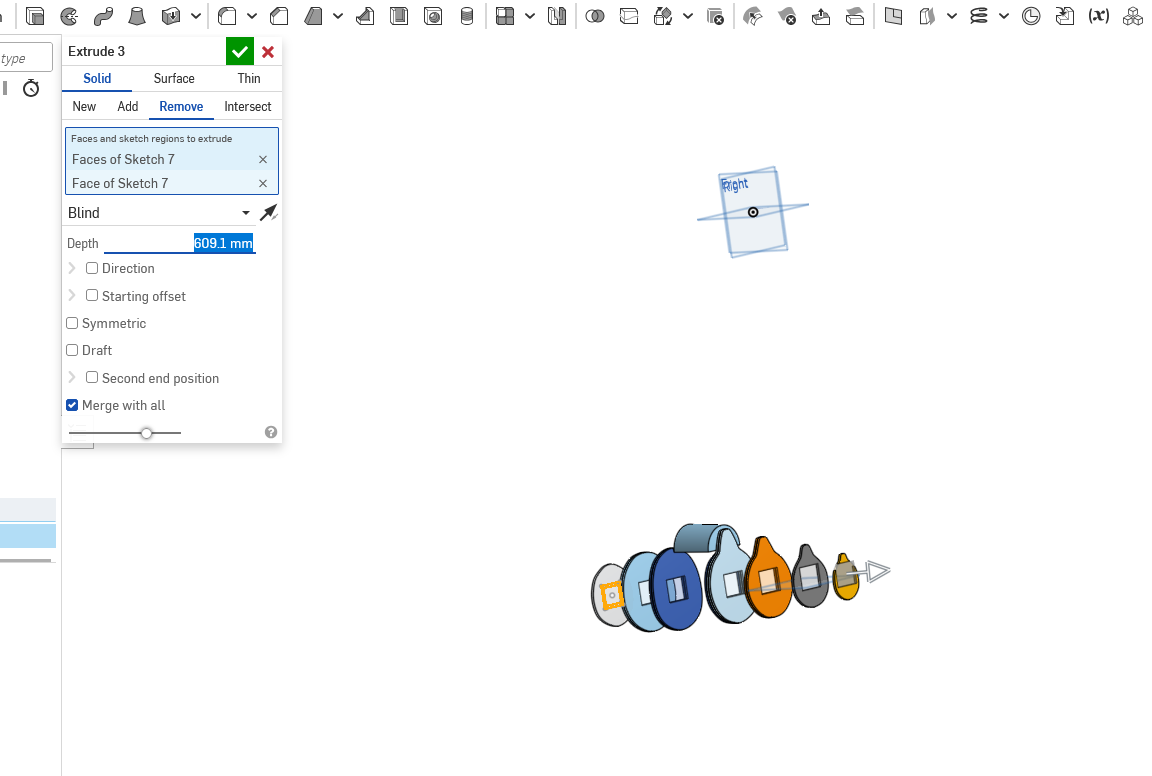Open the Draft tool dropdown arrow
The image size is (1152, 776).
tap(338, 16)
